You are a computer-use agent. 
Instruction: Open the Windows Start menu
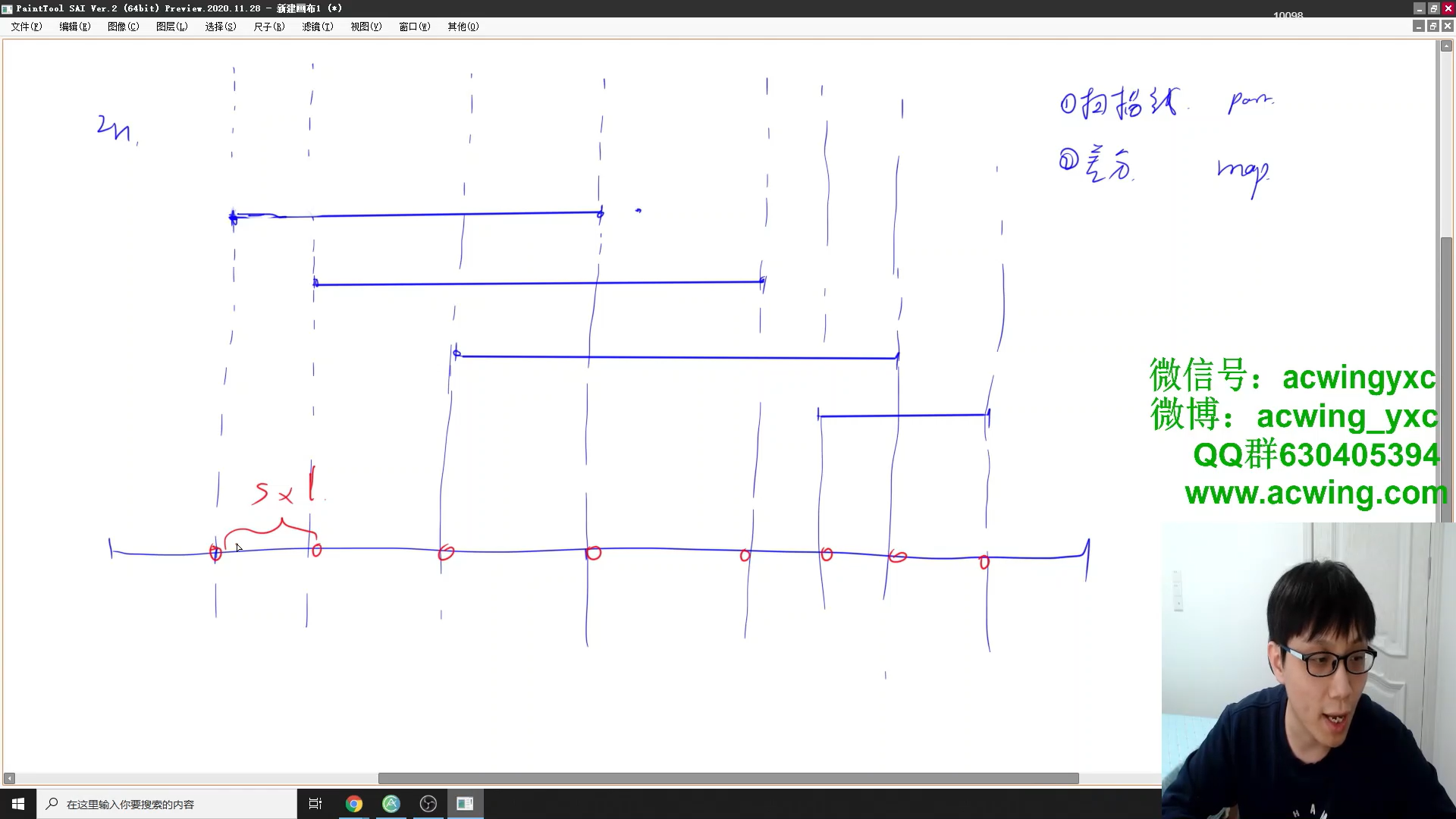(18, 804)
